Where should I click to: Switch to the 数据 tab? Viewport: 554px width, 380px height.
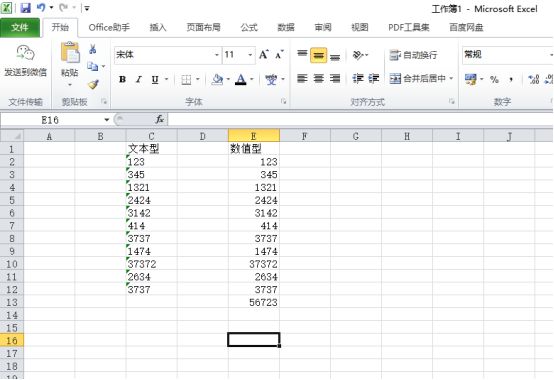click(286, 28)
